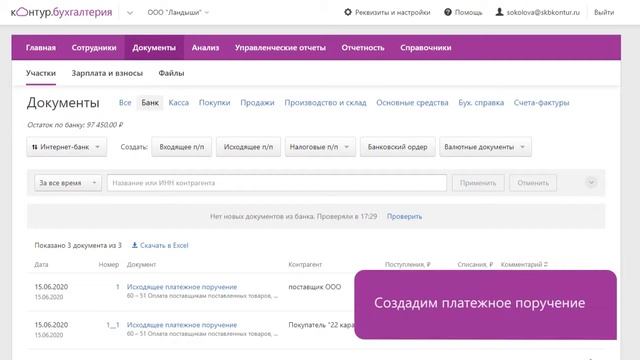This screenshot has width=640, height=360.
Task: Click the gear icon for Реквизиты и настройки
Action: (348, 12)
